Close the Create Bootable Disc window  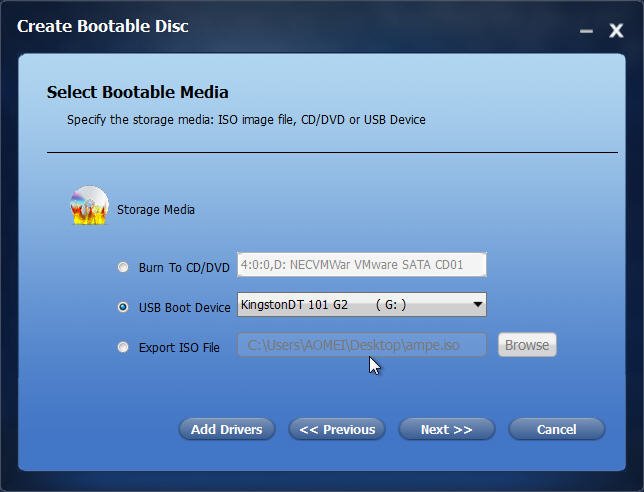(x=616, y=30)
